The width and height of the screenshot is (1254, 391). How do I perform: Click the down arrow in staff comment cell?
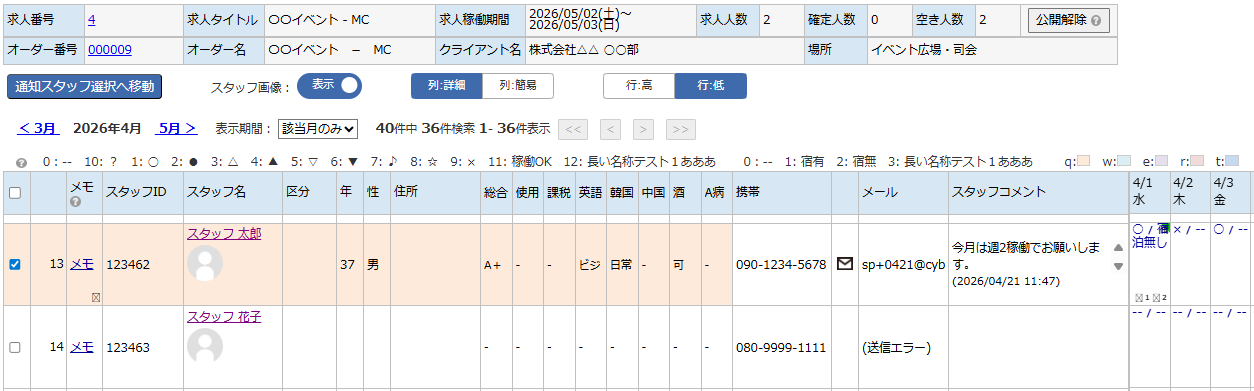[x=1118, y=266]
